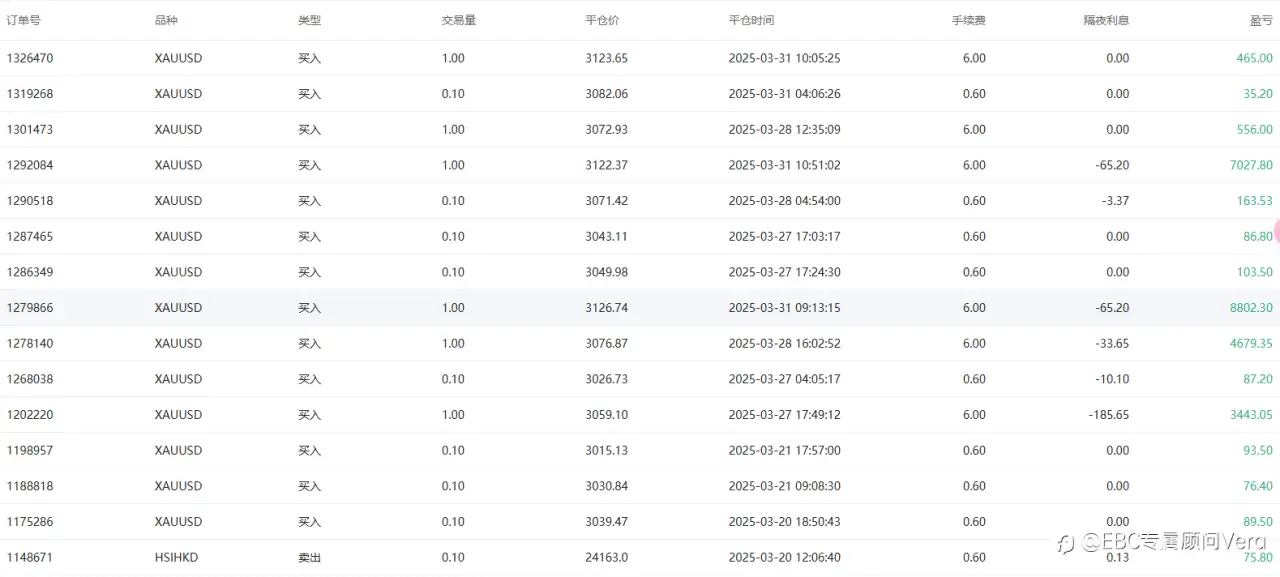The image size is (1280, 577).
Task: Click 卖出 type cell in last row
Action: [309, 557]
